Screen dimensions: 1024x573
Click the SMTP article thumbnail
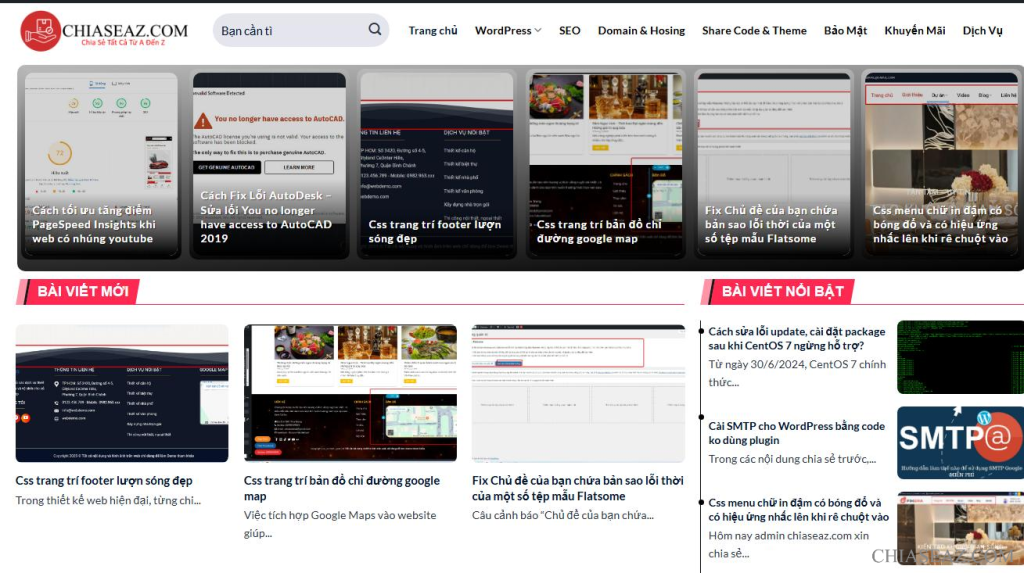pos(960,442)
